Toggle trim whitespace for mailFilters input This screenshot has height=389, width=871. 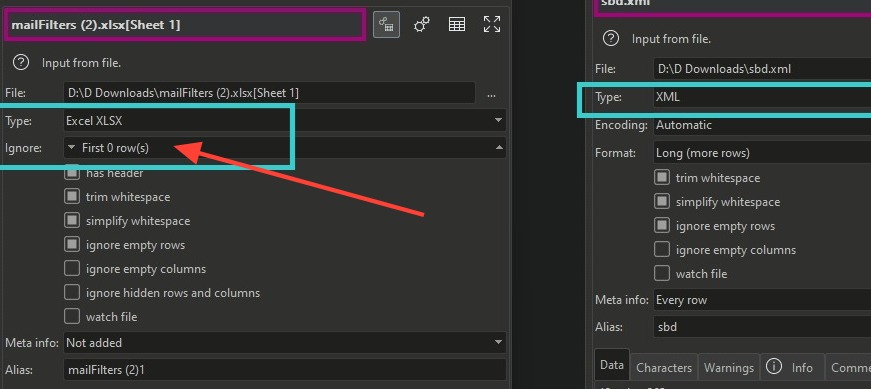[72, 197]
